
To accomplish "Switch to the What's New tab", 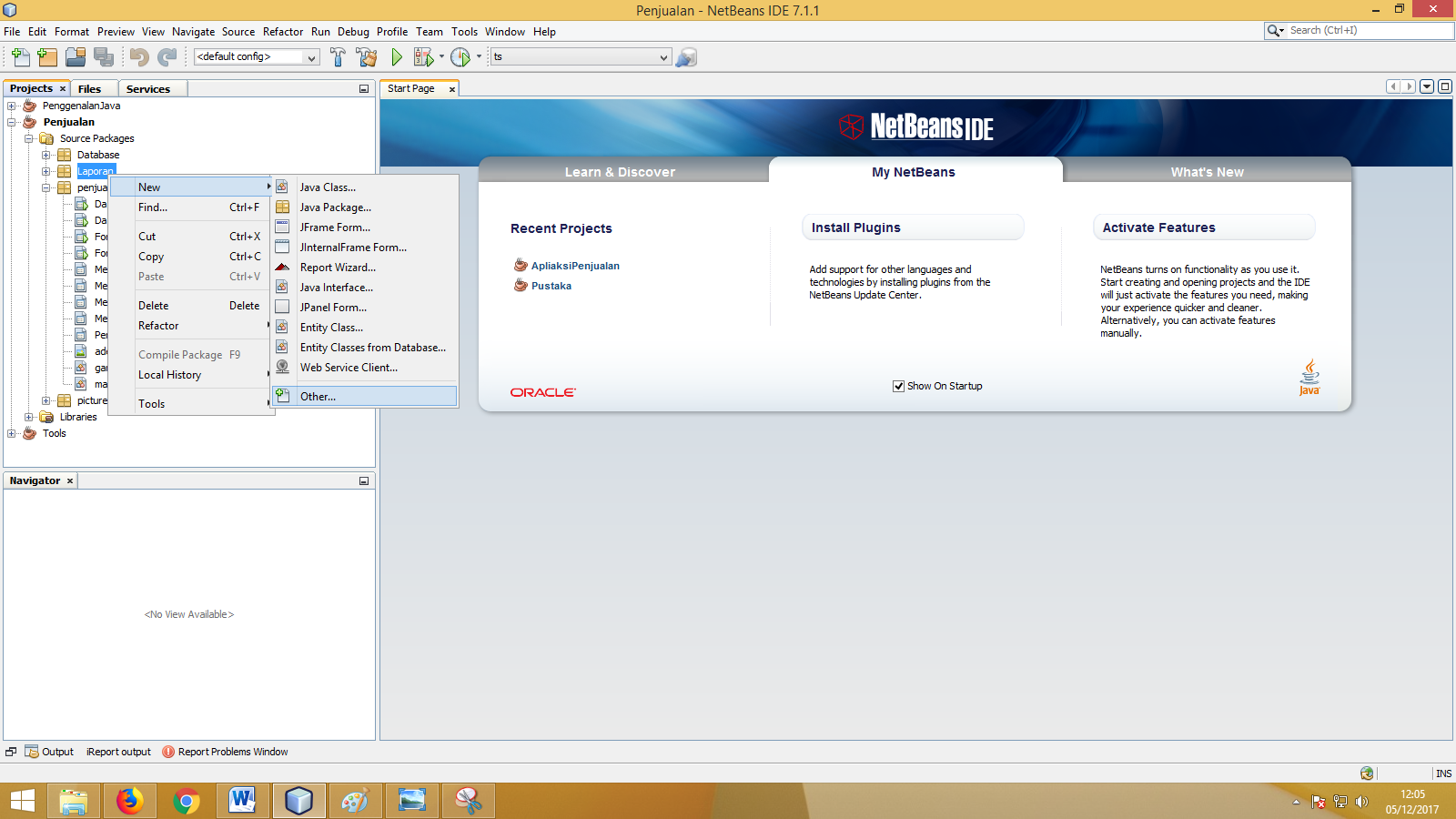I will (1208, 171).
